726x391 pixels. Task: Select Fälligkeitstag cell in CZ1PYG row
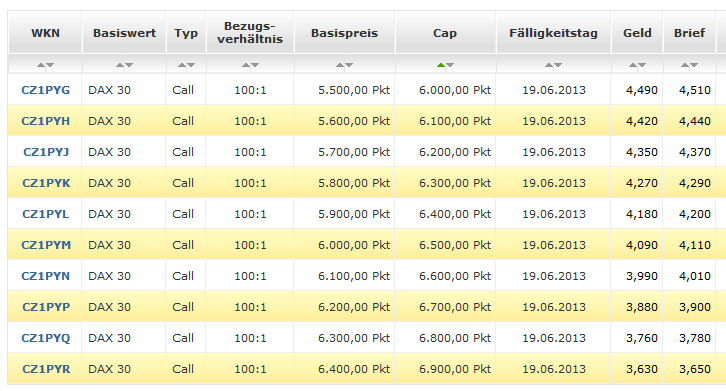point(554,90)
